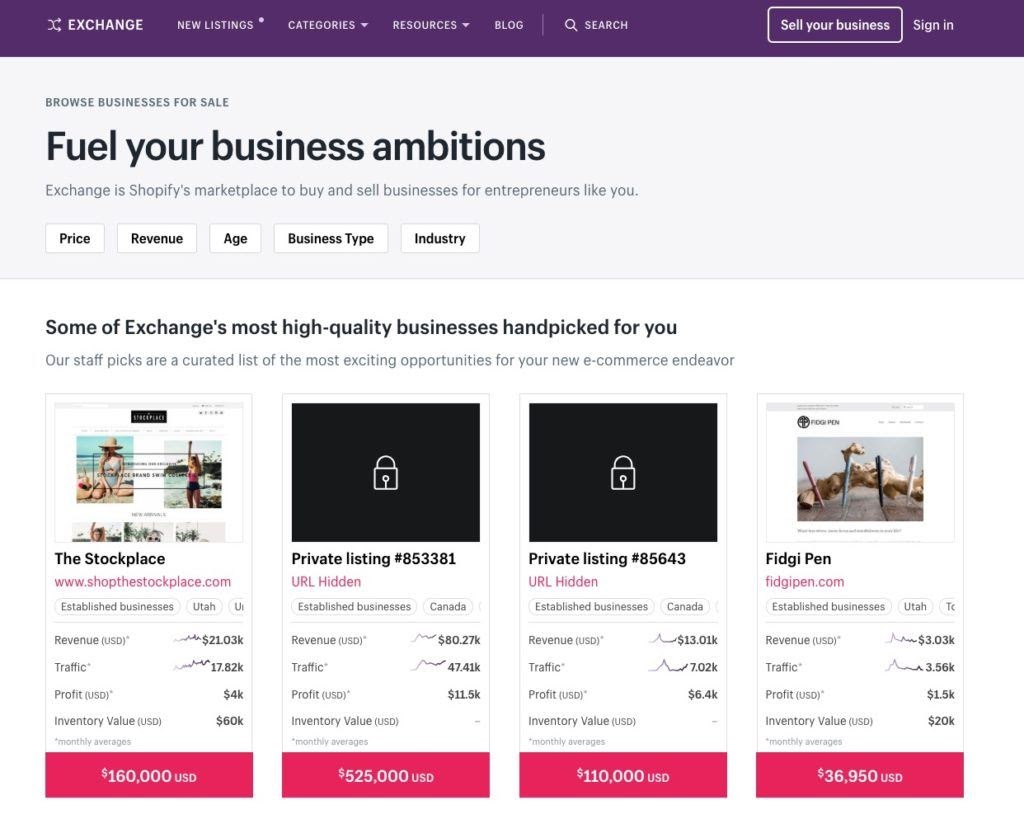Expand the Resources dropdown menu
1024x819 pixels.
point(431,25)
